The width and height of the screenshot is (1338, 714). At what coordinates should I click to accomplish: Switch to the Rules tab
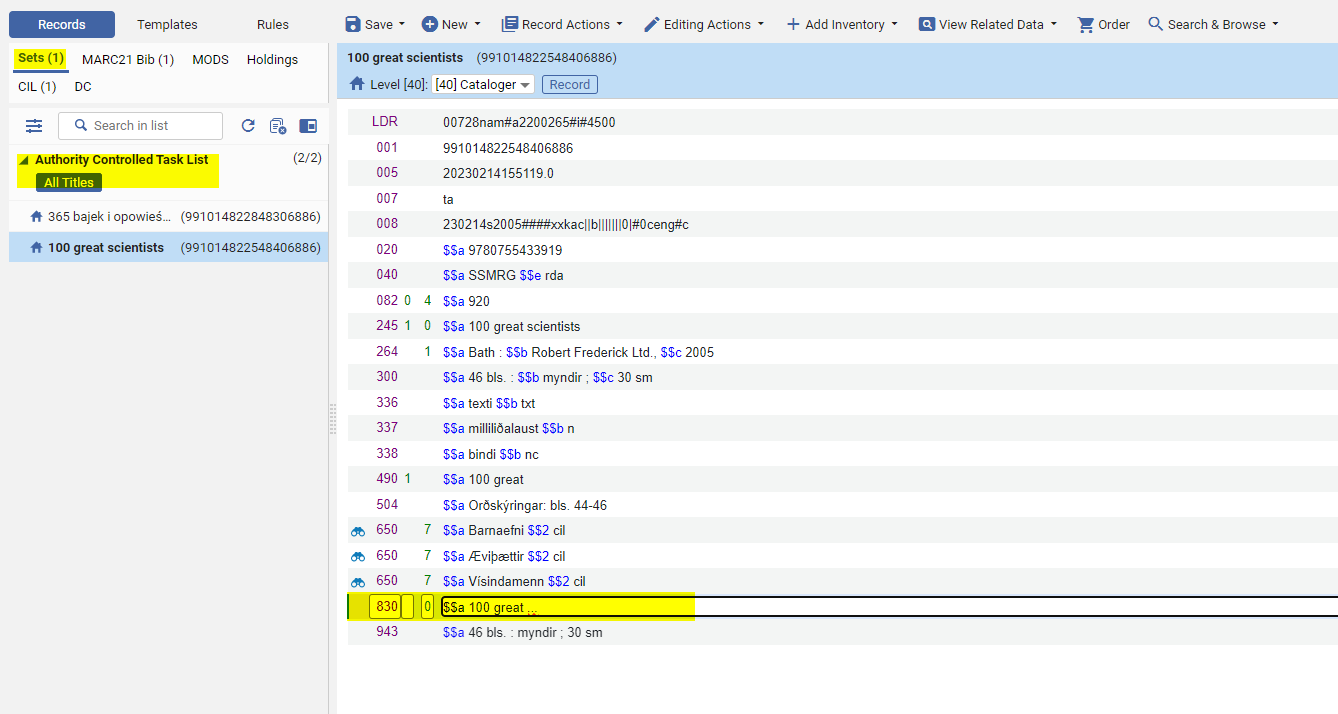[x=273, y=24]
